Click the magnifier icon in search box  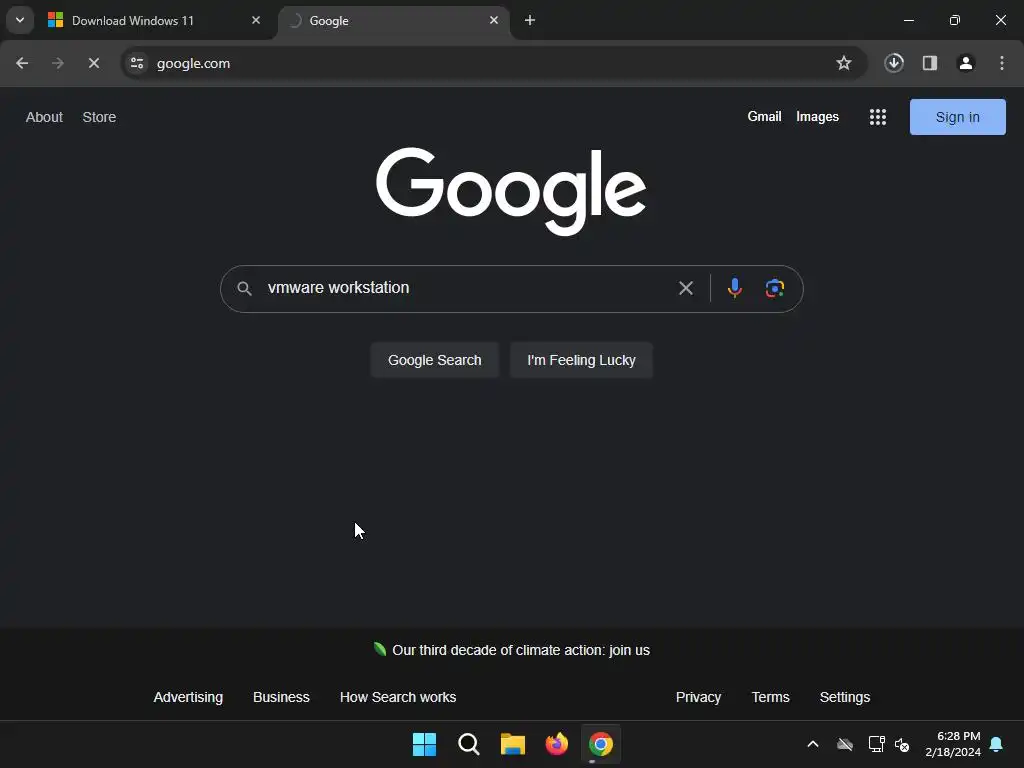point(244,289)
